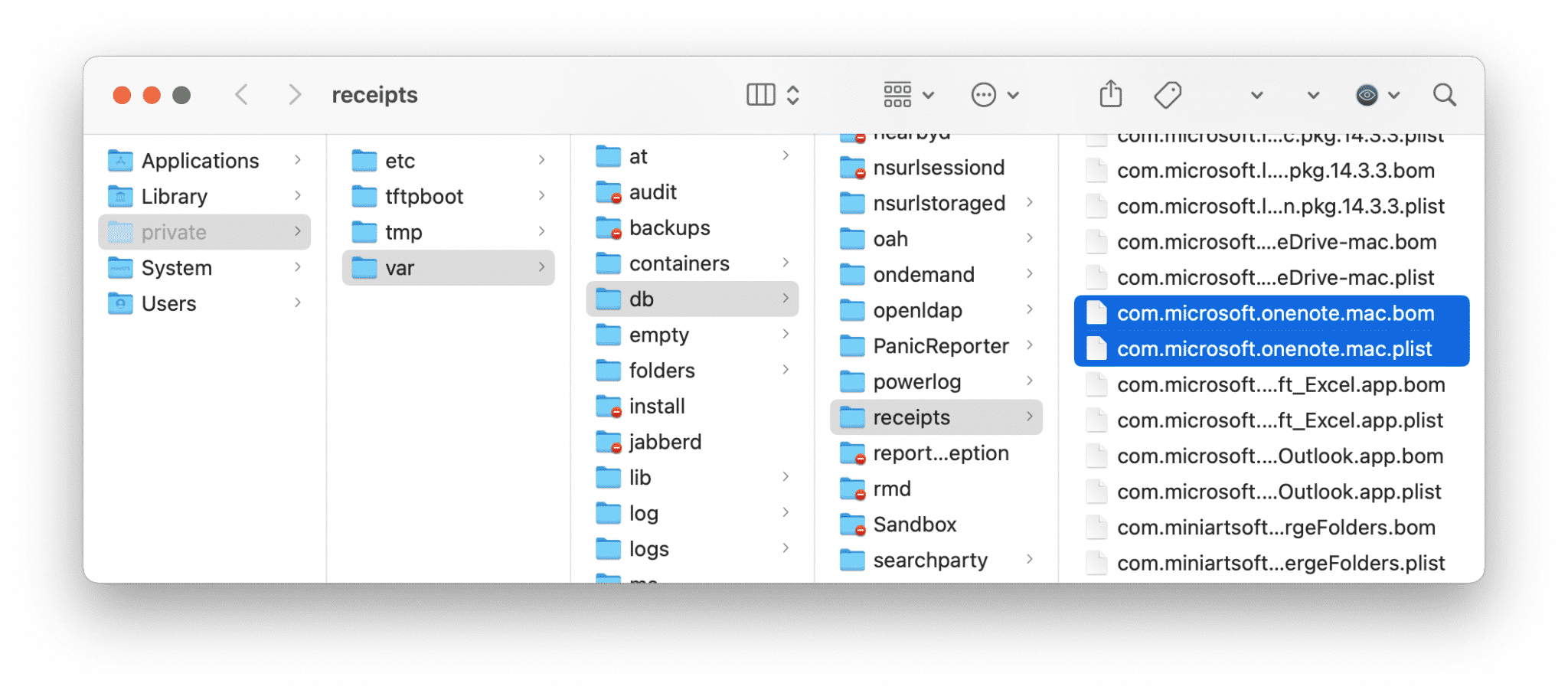Screen dimensions: 1568x693
Task: Select the restricted backups folder icon
Action: (x=608, y=228)
